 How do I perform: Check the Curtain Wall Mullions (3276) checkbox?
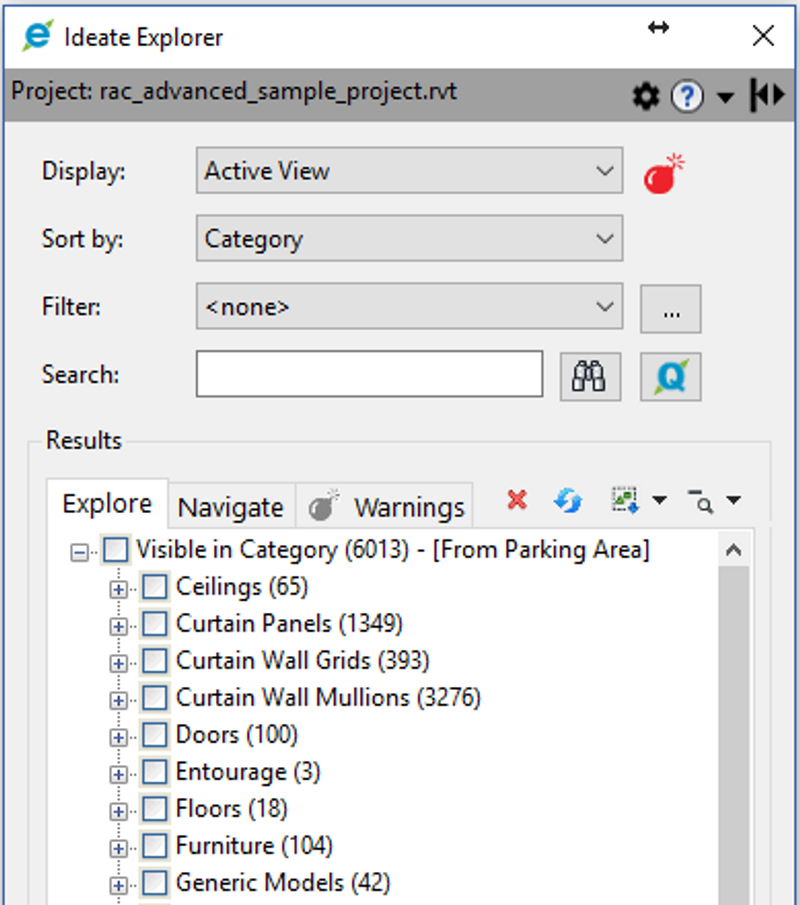155,698
